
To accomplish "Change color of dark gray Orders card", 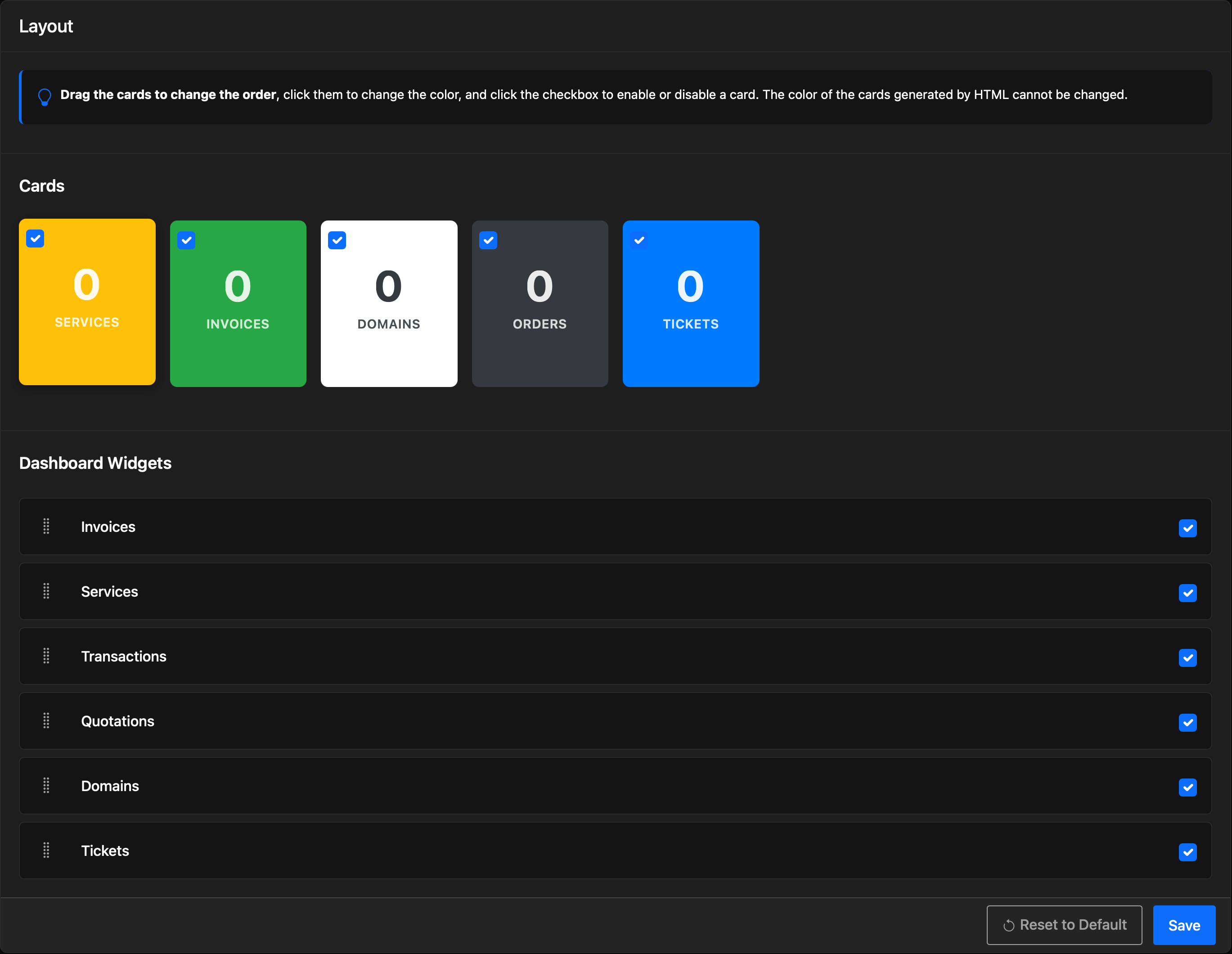I will [x=540, y=303].
